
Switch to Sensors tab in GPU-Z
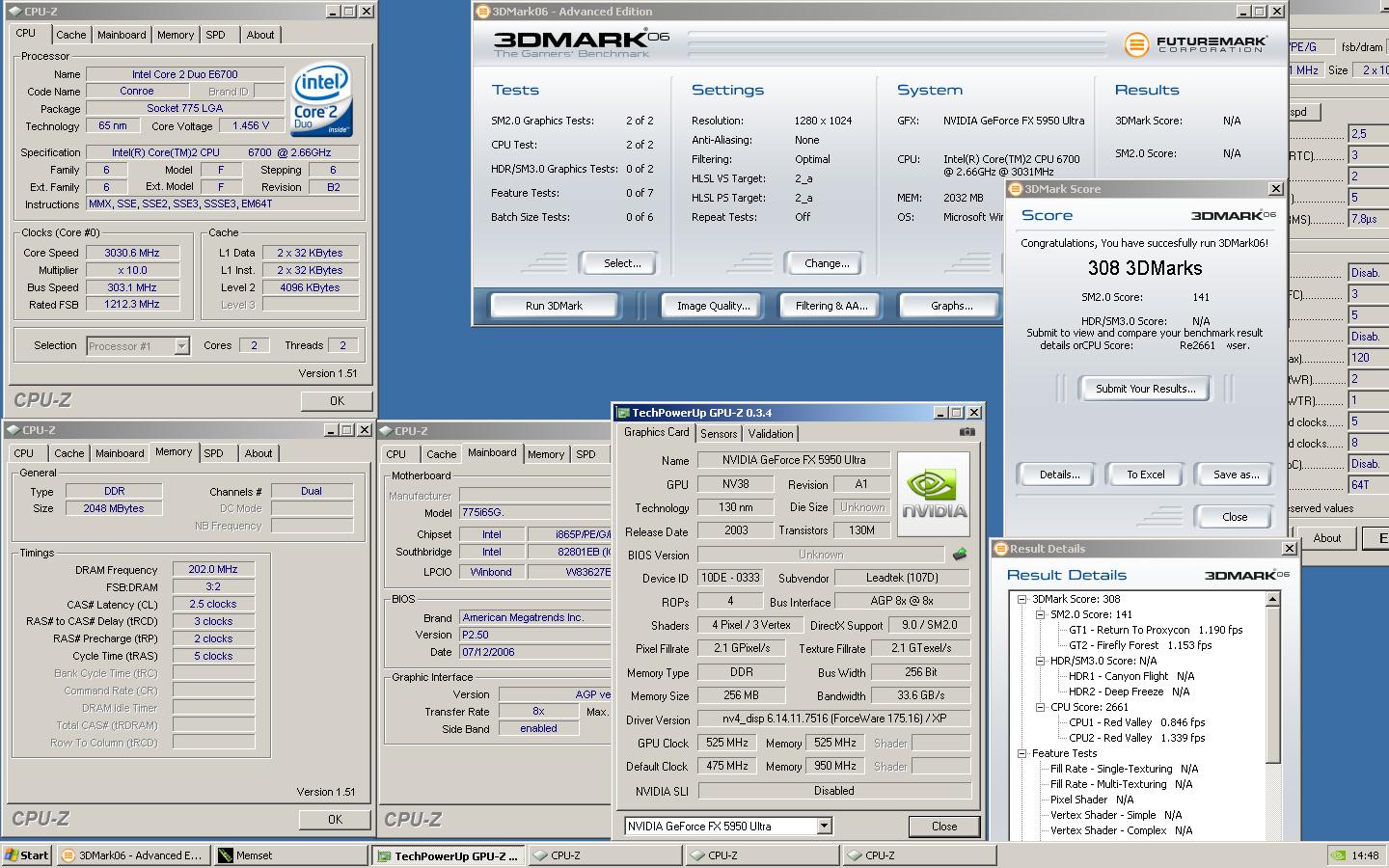[x=719, y=434]
